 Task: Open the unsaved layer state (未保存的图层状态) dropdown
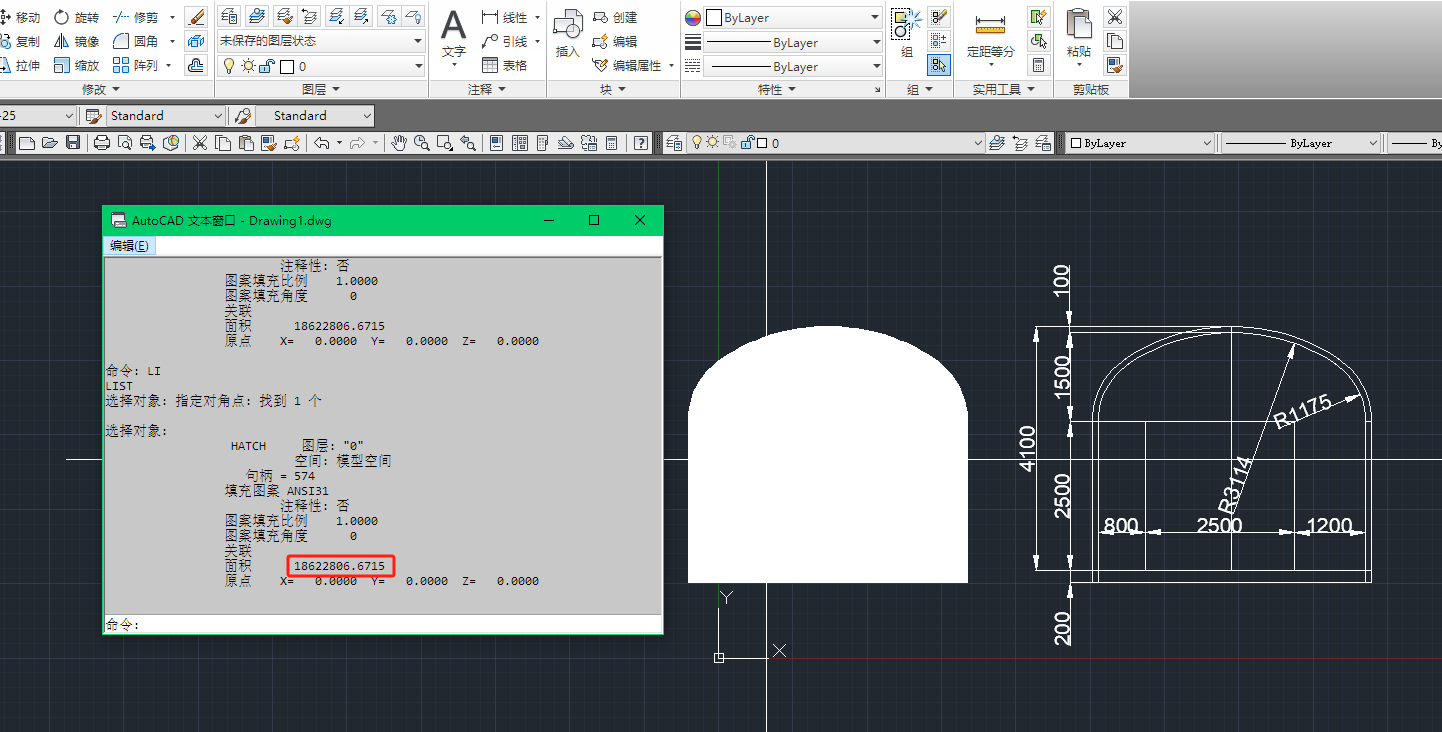click(x=321, y=41)
